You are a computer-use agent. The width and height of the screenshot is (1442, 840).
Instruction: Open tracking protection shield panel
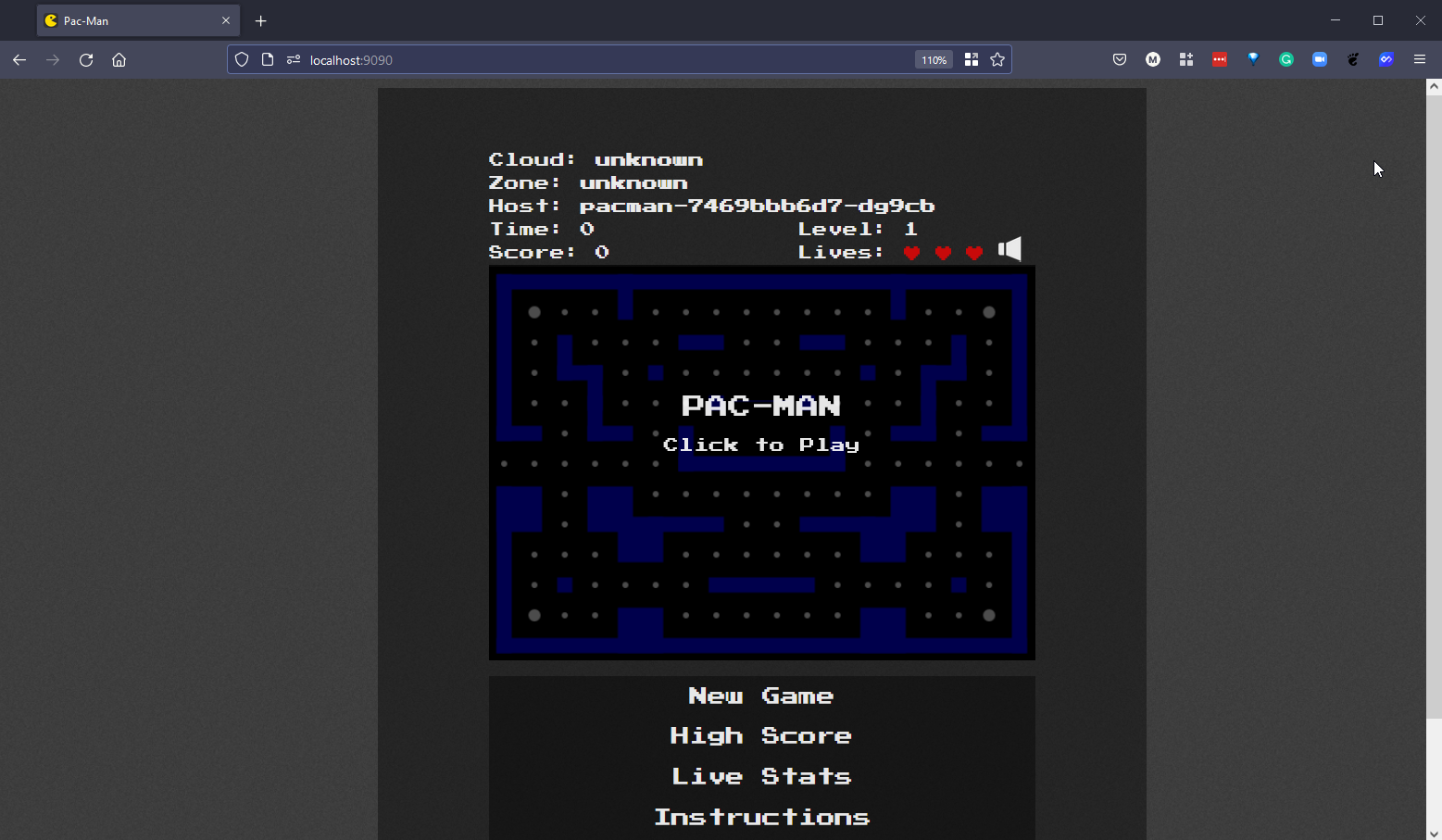click(x=242, y=60)
